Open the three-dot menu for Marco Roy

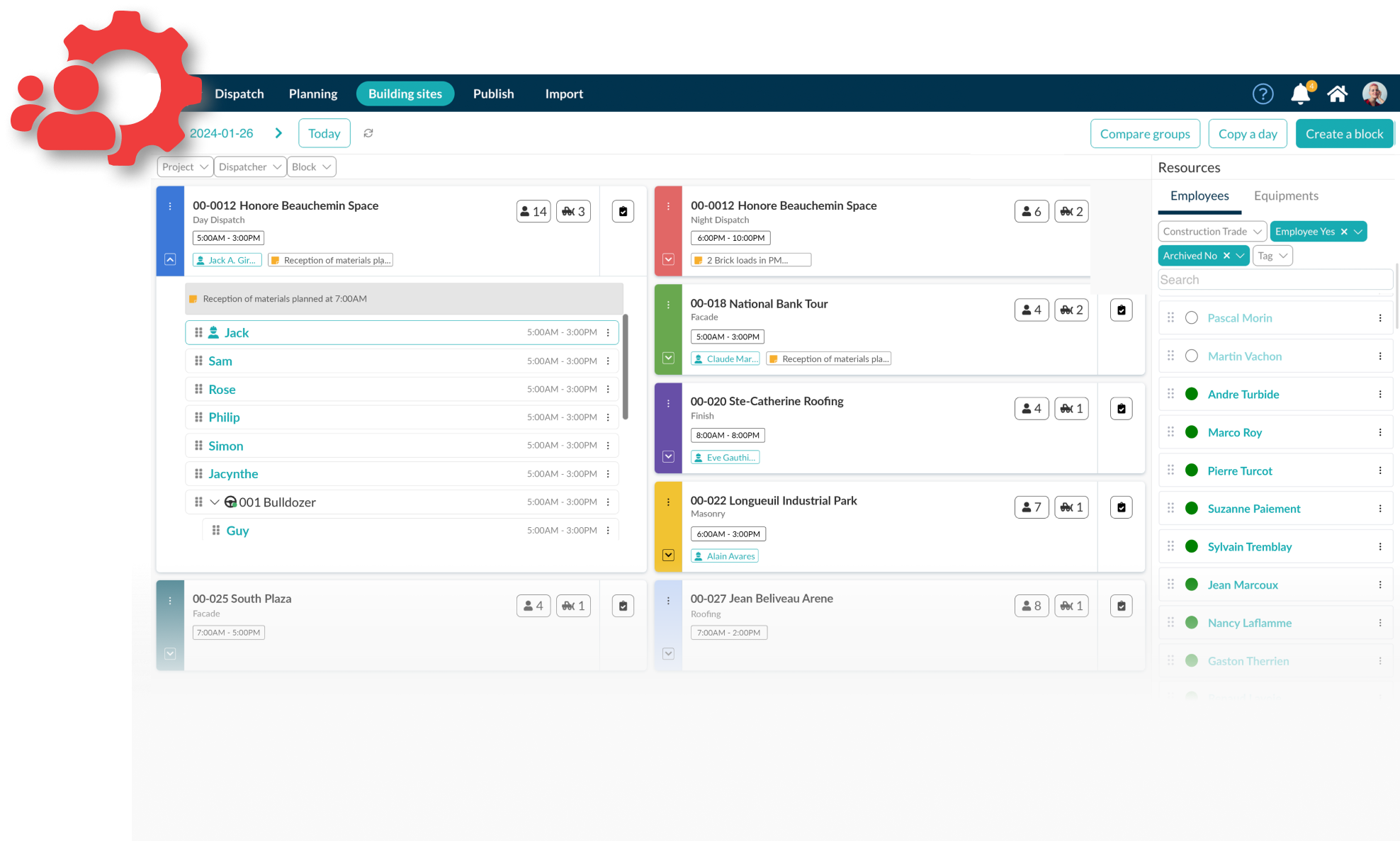(x=1379, y=432)
